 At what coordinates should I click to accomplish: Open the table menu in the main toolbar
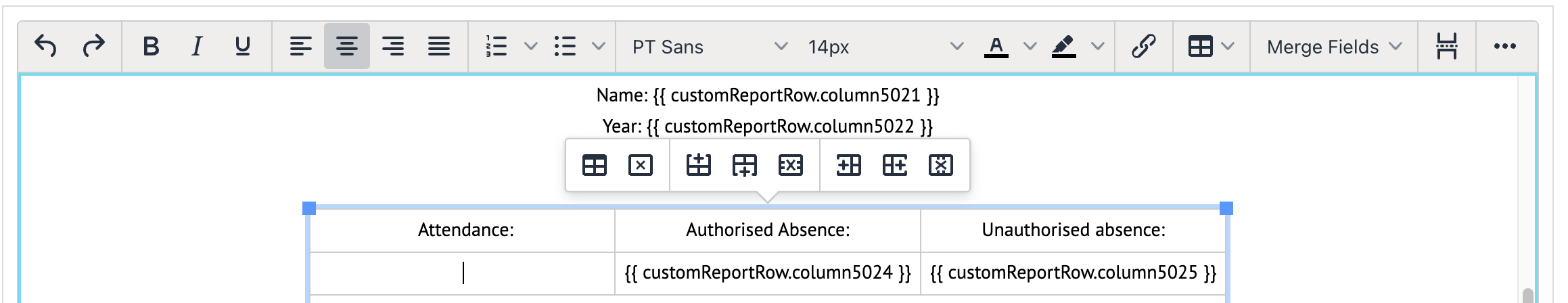pyautogui.click(x=1210, y=46)
